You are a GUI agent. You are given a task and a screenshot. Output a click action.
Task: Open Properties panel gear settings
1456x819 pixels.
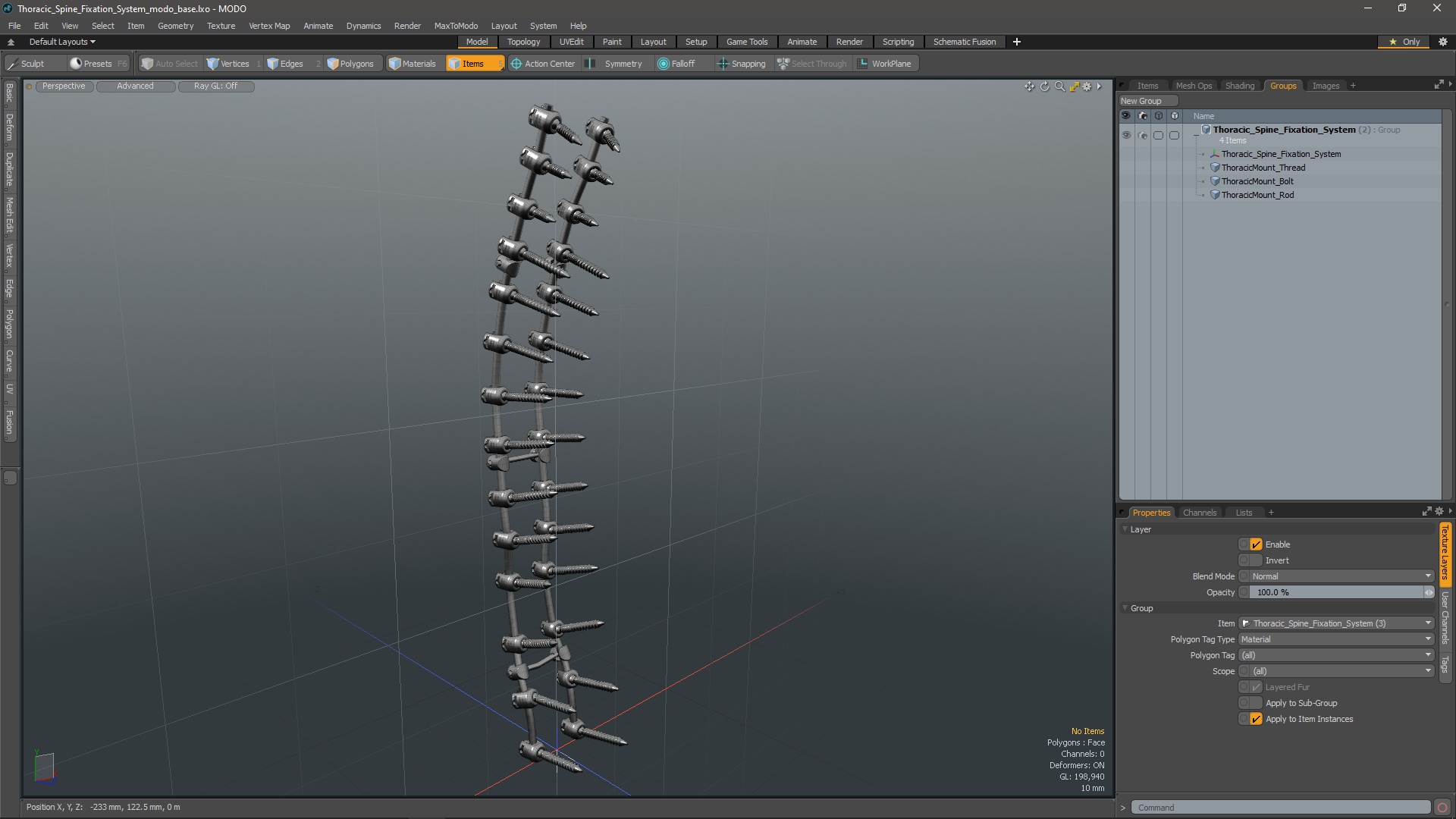tap(1439, 512)
